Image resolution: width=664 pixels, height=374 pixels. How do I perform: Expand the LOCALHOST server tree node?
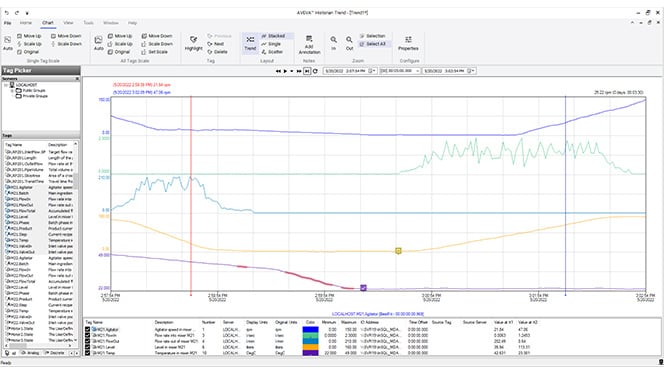coord(6,85)
